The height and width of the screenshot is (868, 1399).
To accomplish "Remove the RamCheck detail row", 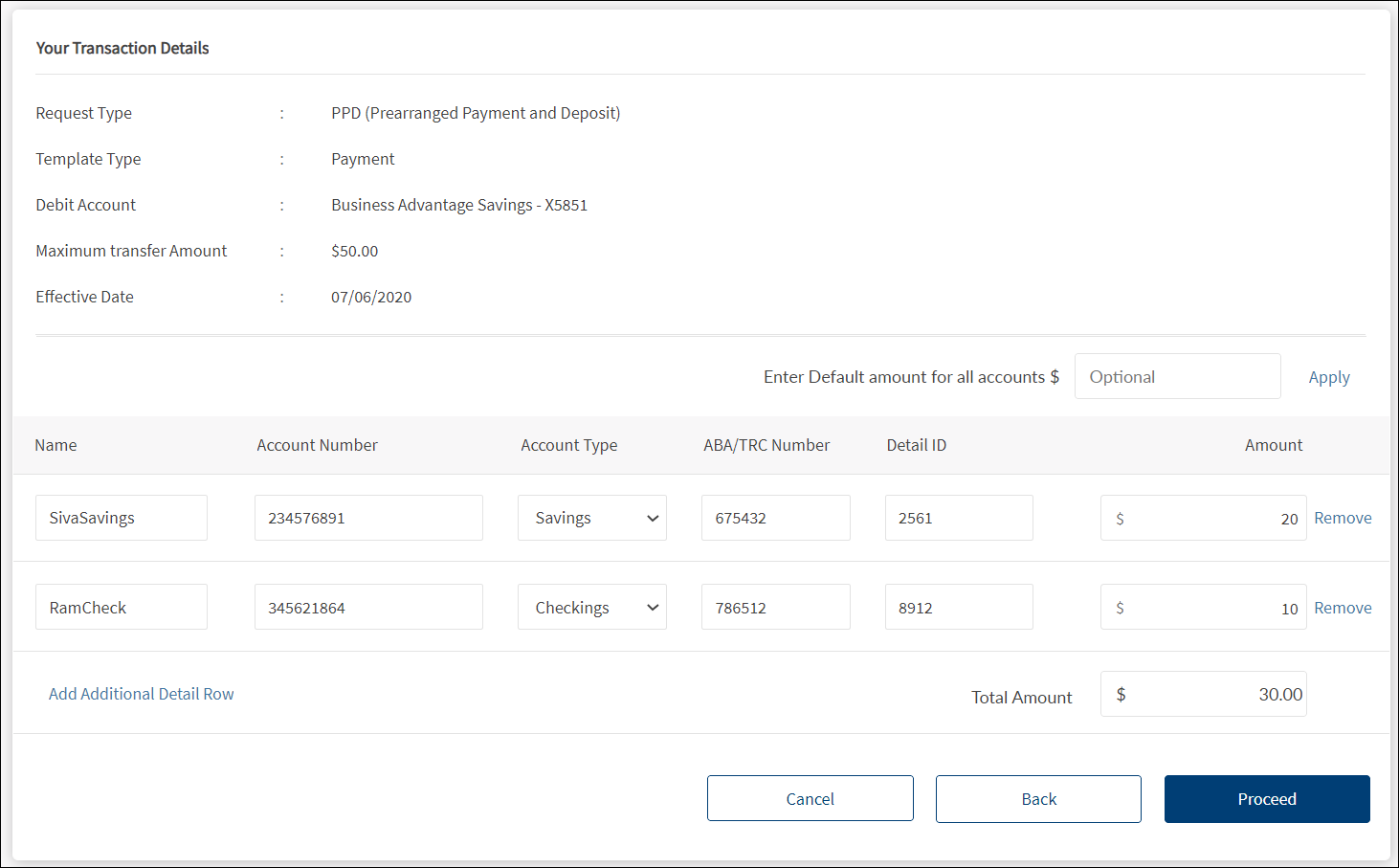I will pyautogui.click(x=1342, y=608).
